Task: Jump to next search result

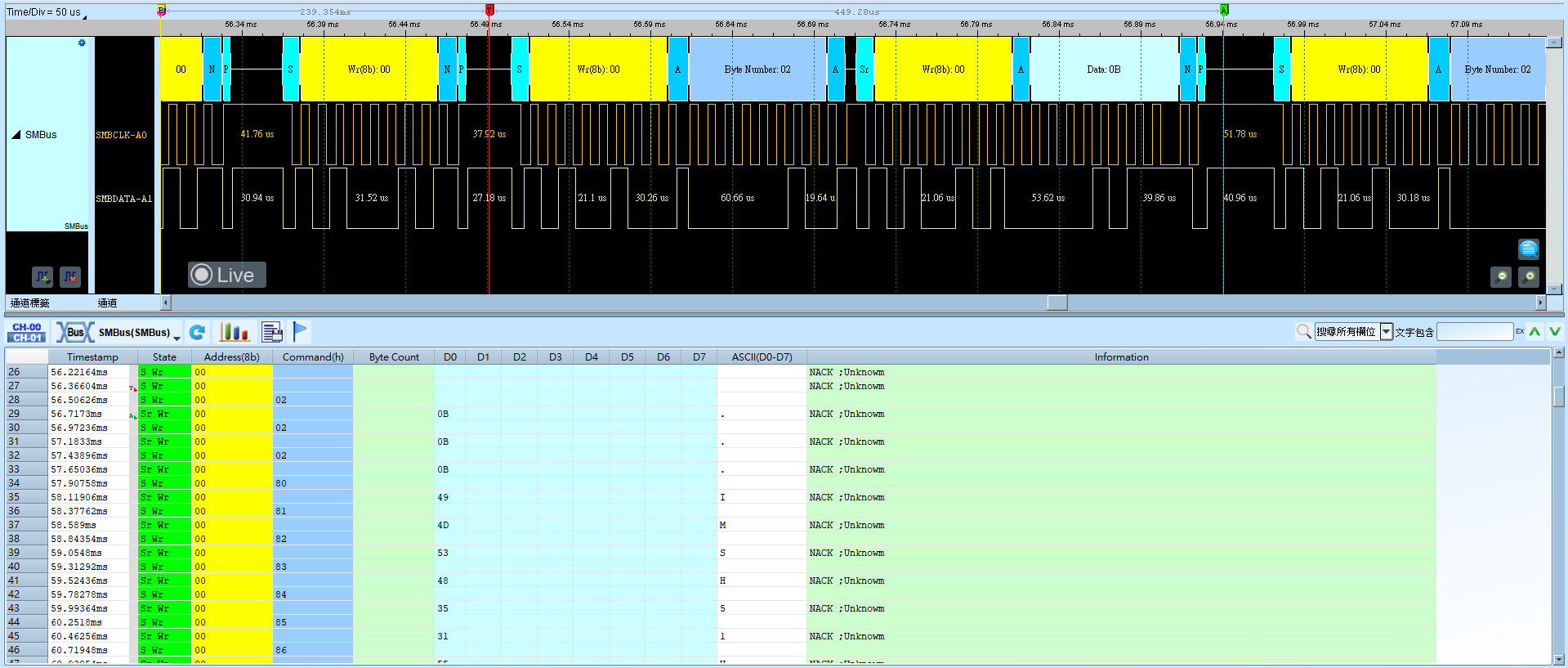Action: pos(1554,331)
